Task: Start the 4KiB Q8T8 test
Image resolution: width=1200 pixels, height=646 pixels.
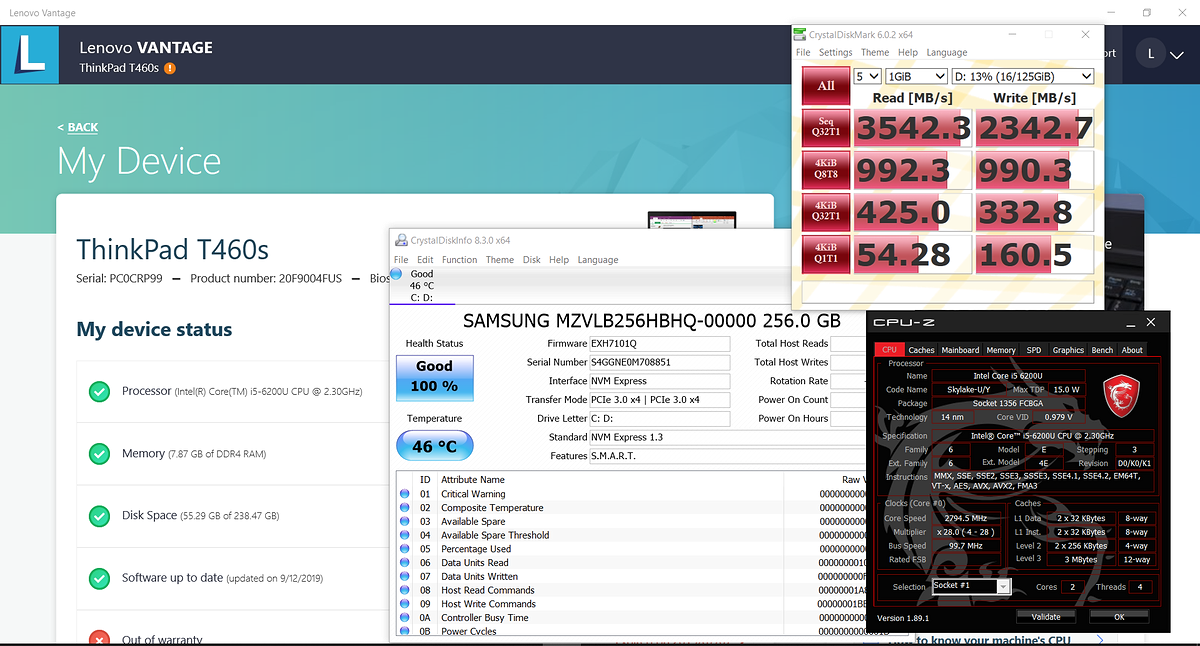Action: (826, 170)
